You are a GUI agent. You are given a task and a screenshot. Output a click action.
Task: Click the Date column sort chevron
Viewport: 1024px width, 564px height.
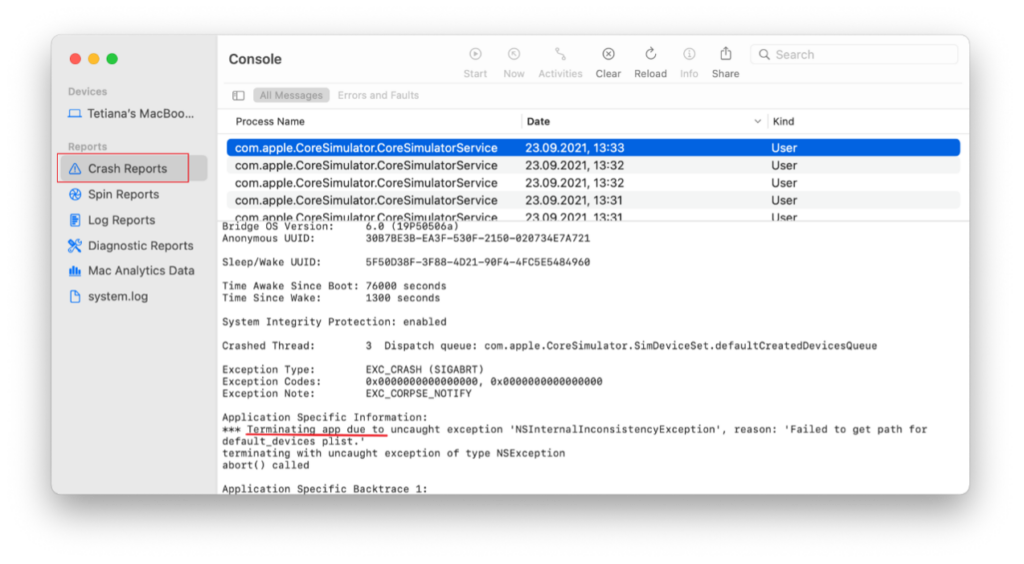[758, 121]
